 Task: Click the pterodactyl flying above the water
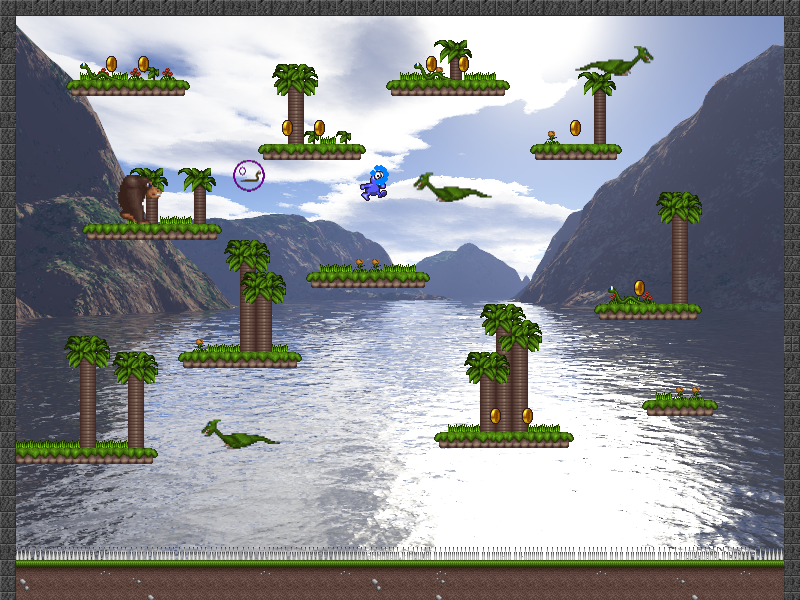238,435
